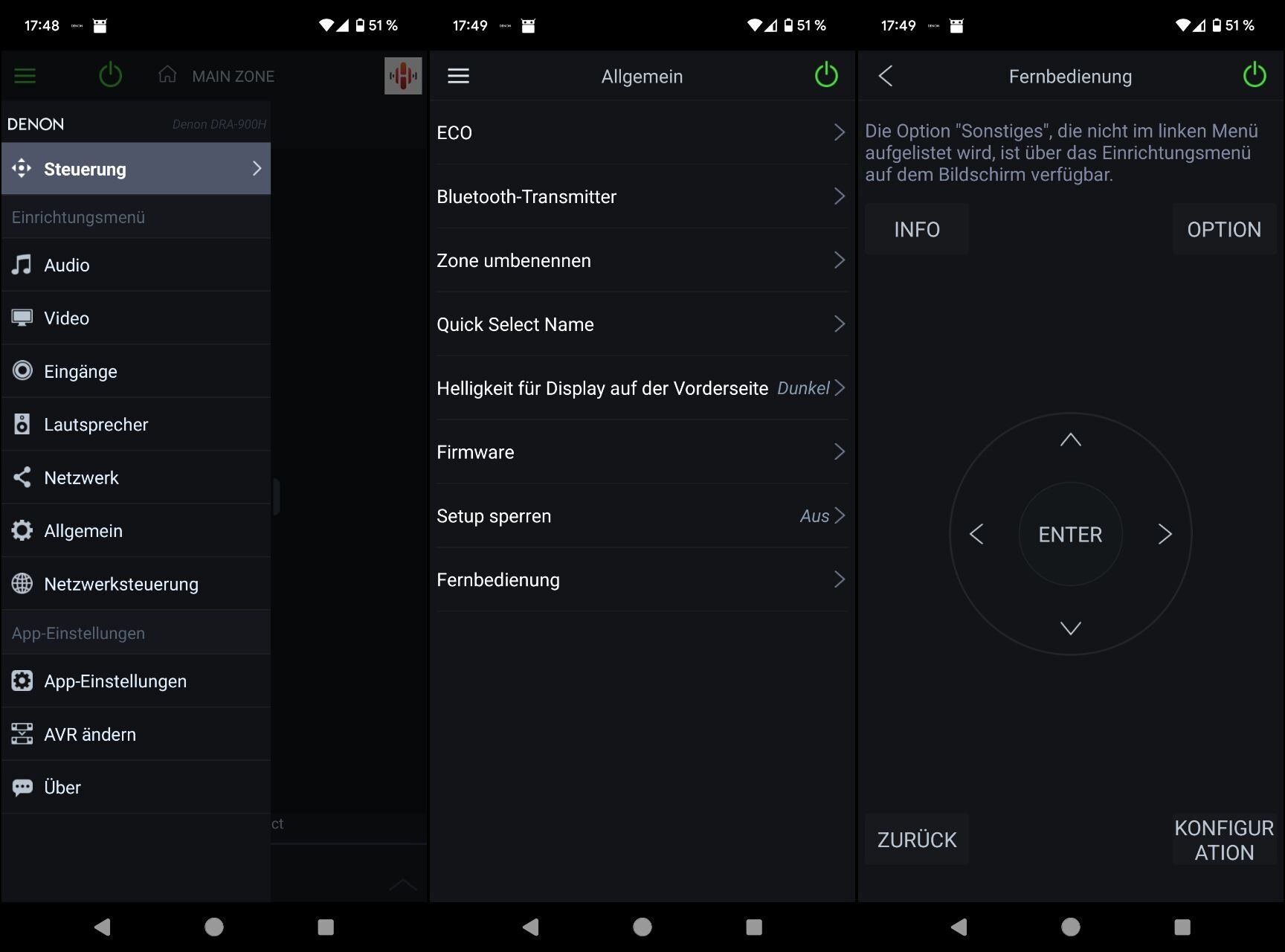
Task: Click the App-Einstellungen gear icon
Action: [x=22, y=681]
